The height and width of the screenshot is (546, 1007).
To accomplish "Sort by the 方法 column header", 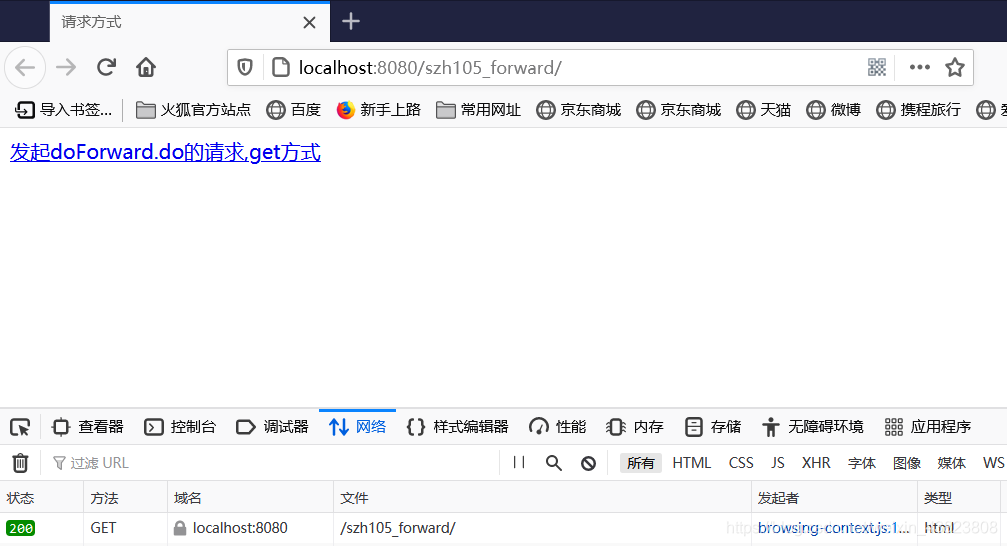I will [125, 498].
